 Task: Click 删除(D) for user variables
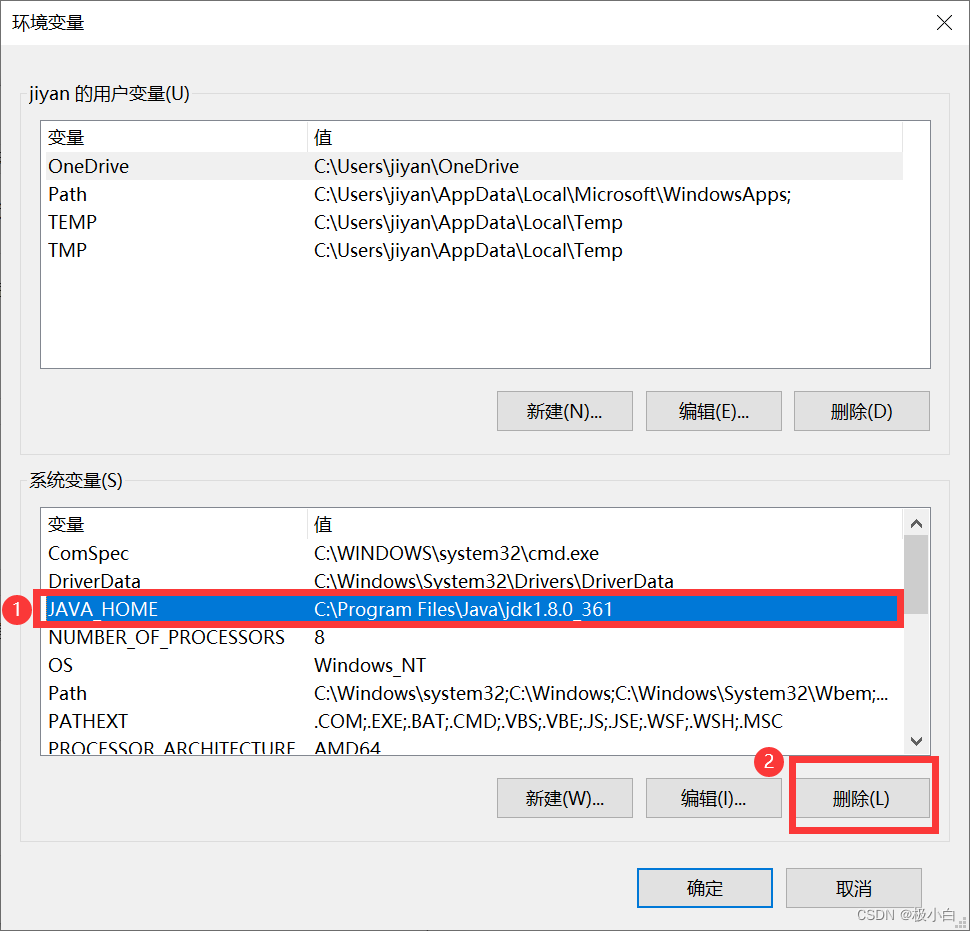click(x=862, y=411)
